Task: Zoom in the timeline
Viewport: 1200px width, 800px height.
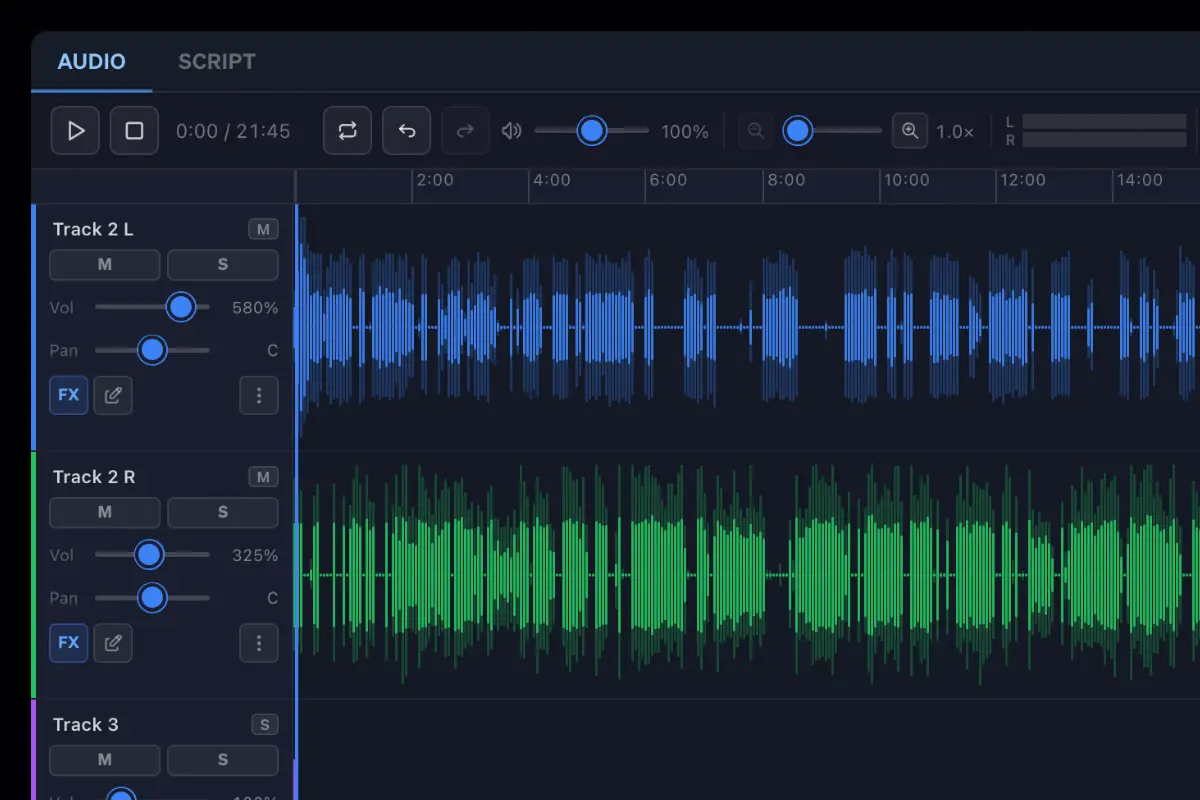Action: click(x=910, y=131)
